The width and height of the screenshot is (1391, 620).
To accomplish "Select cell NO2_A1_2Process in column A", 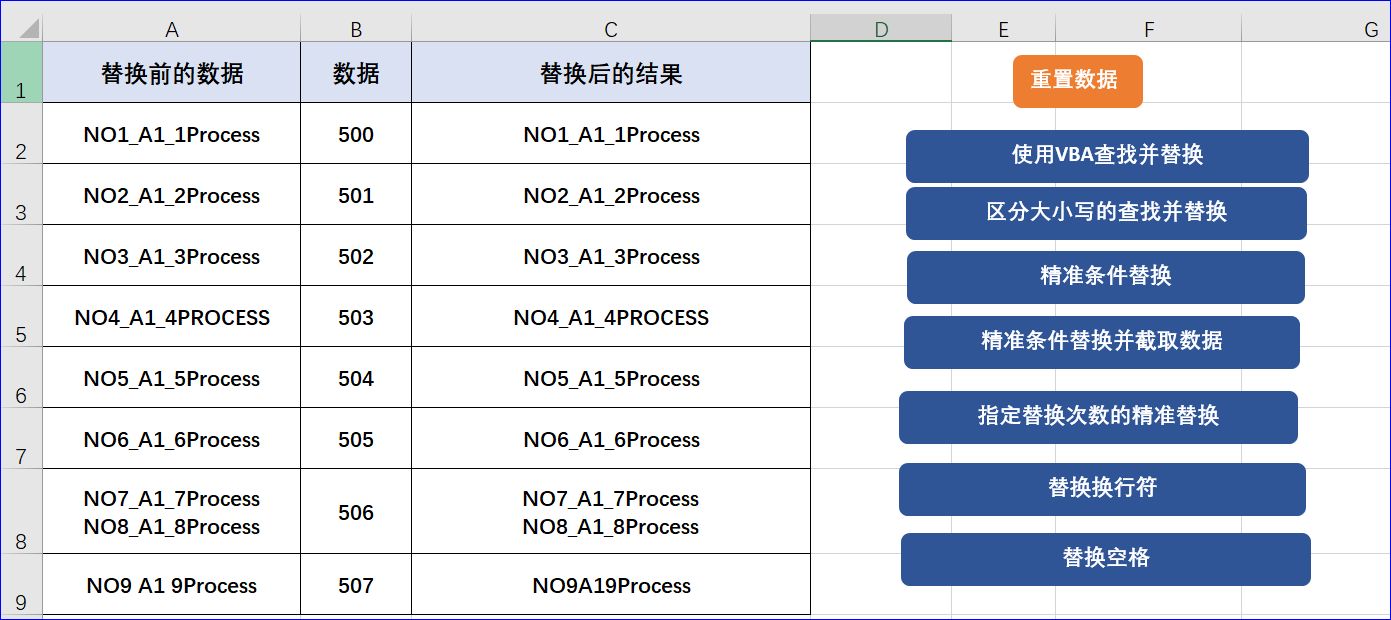I will [172, 194].
